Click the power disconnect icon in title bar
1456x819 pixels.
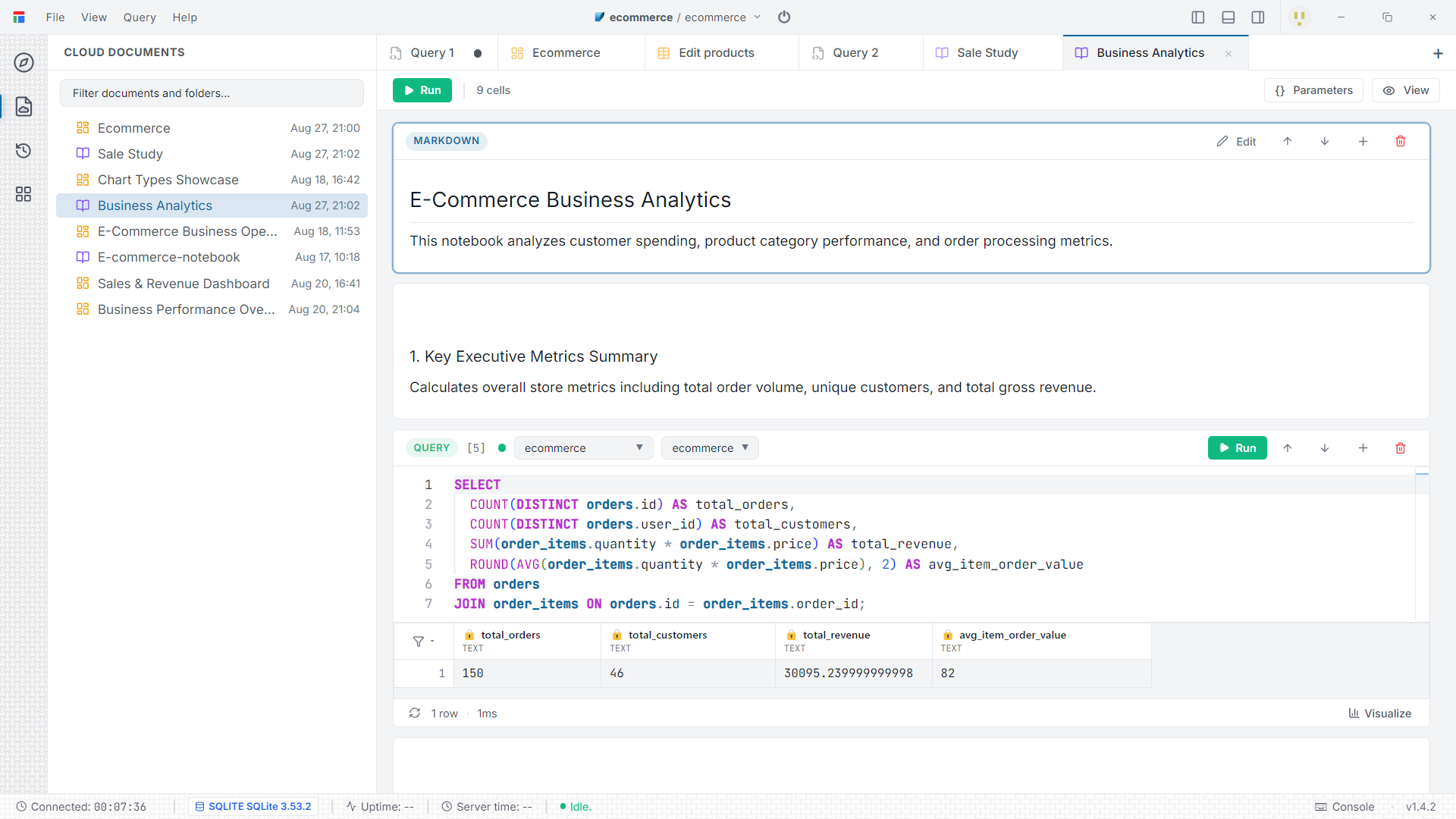784,17
